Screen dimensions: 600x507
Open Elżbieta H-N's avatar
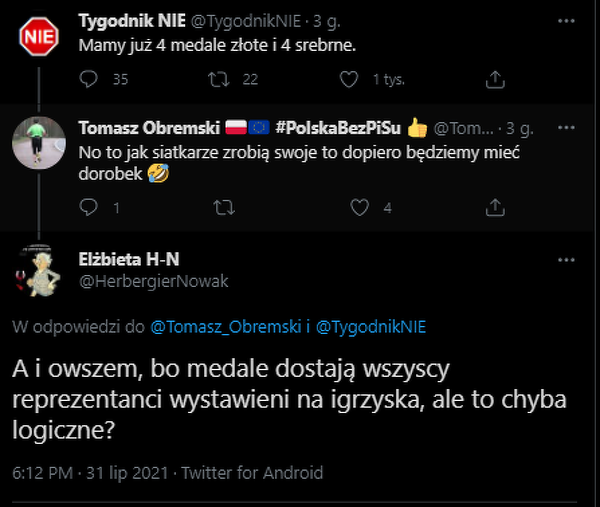pos(38,271)
